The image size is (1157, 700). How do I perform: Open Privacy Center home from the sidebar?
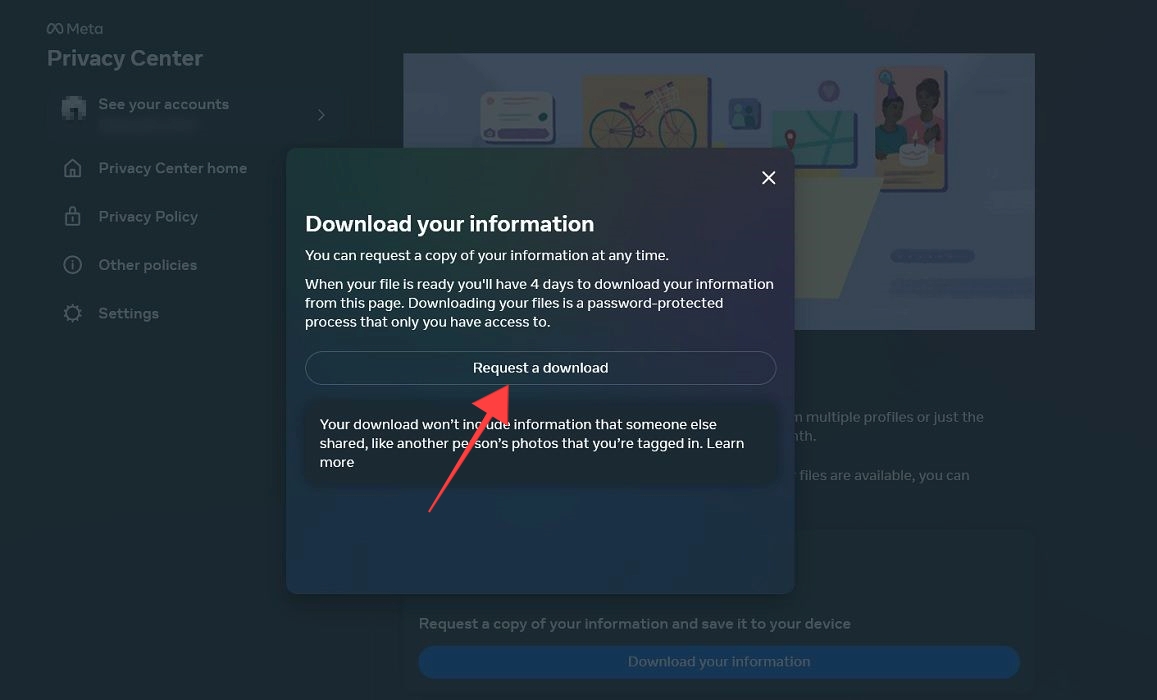172,168
